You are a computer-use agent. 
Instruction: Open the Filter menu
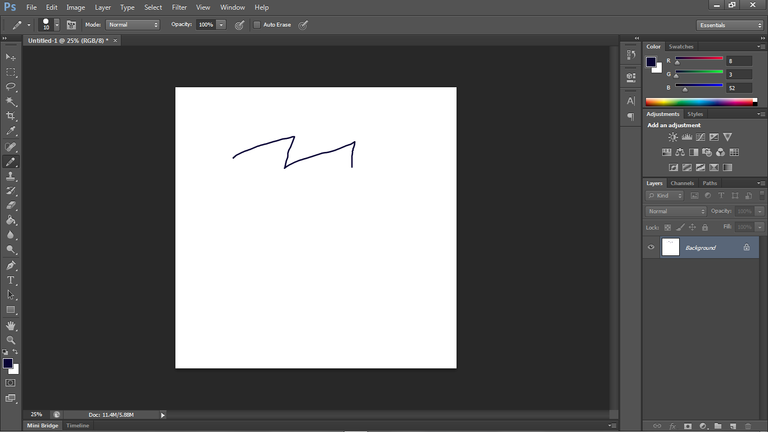click(x=179, y=7)
